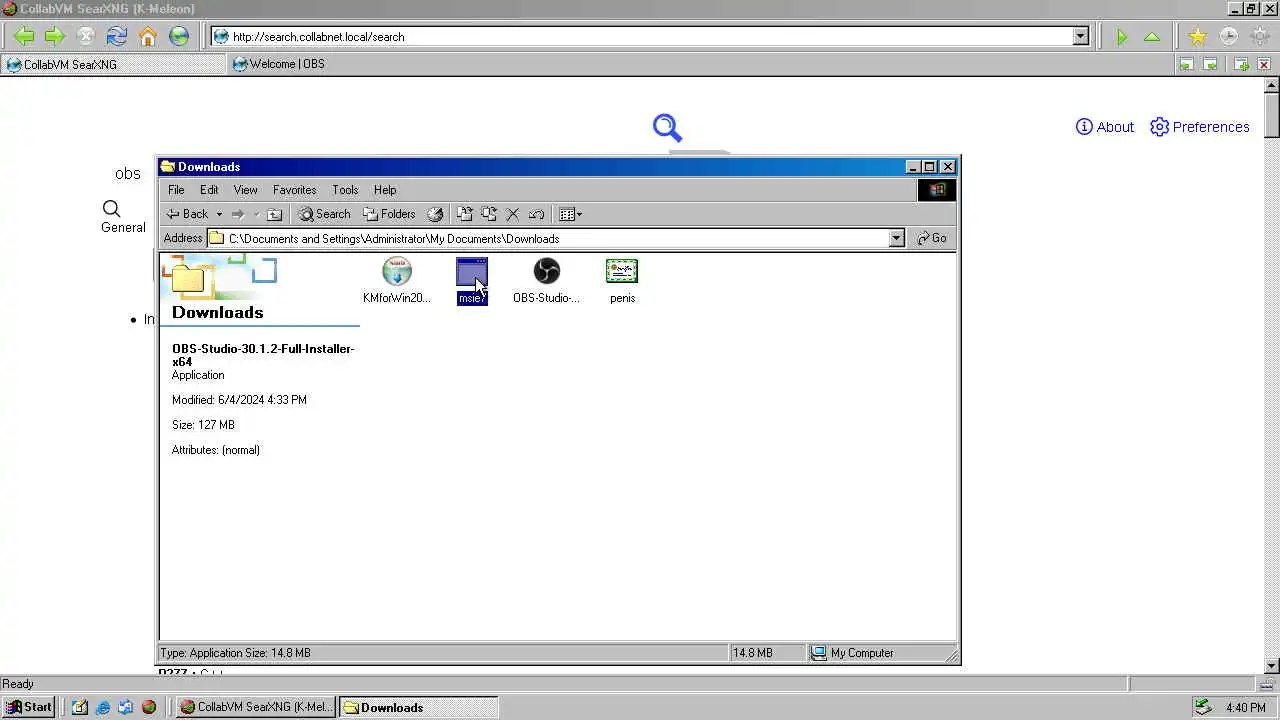This screenshot has height=720, width=1280.
Task: Select General search category
Action: coord(123,217)
